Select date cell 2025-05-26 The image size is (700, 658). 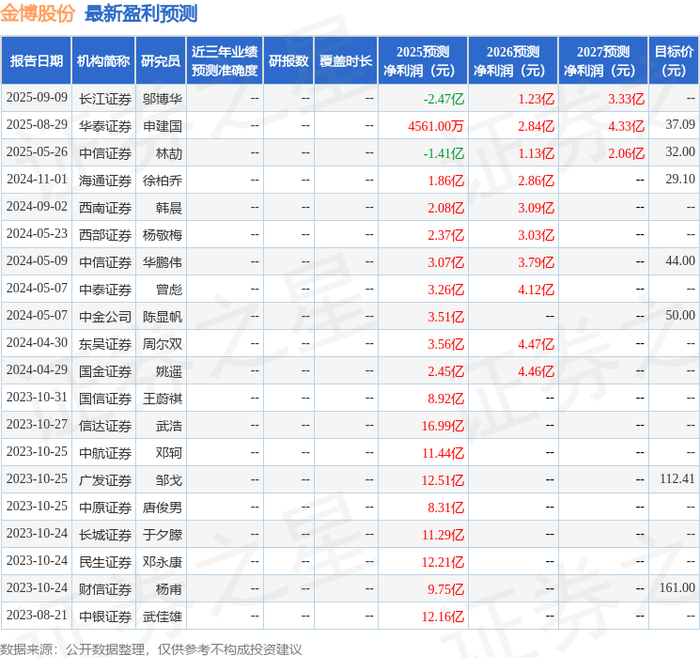point(37,152)
